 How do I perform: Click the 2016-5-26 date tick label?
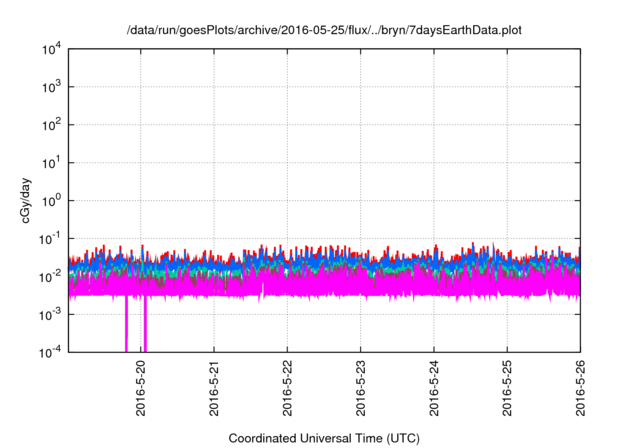click(x=580, y=388)
